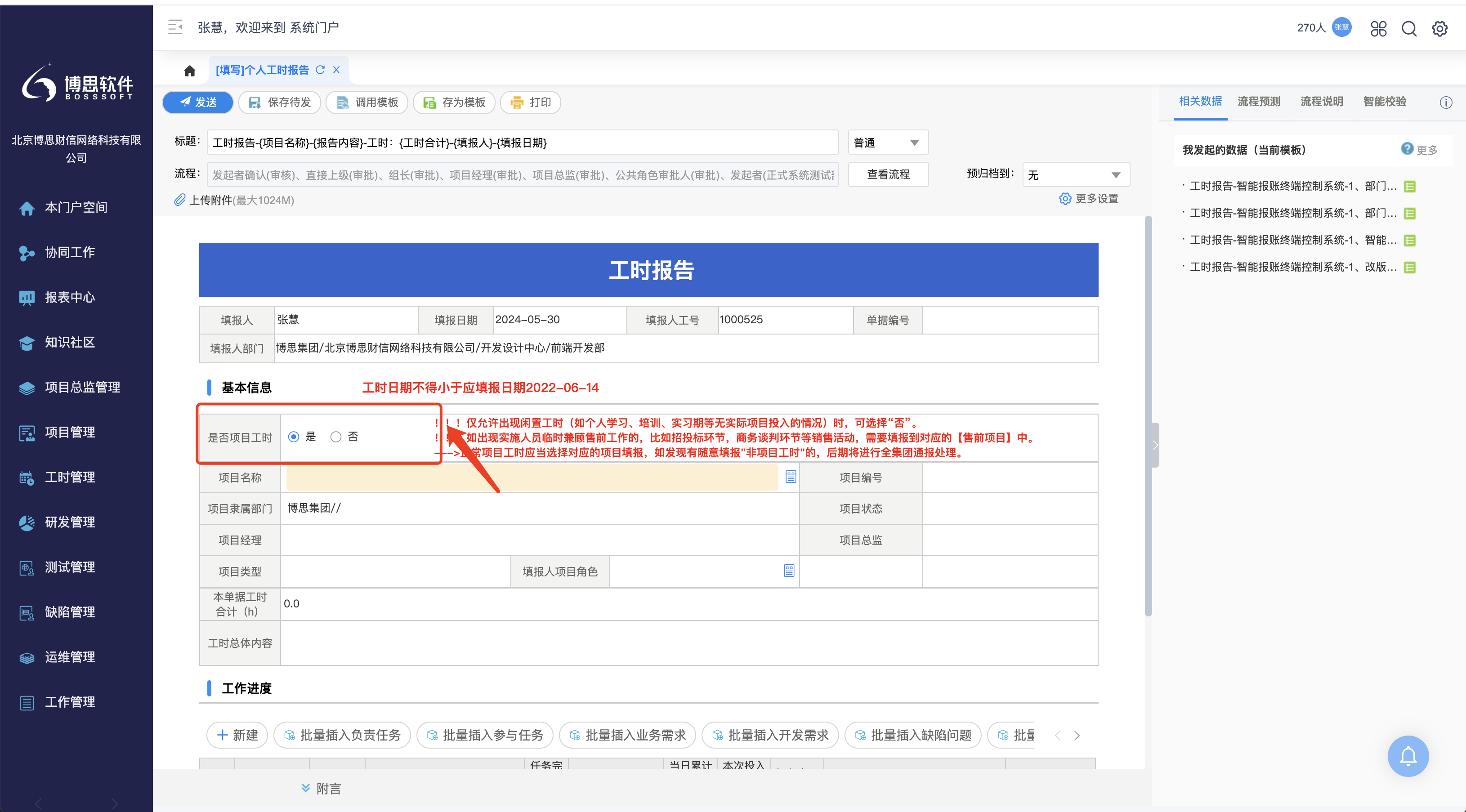Collapse the sidebar with menu toggle icon
This screenshot has width=1466, height=812.
pyautogui.click(x=175, y=27)
